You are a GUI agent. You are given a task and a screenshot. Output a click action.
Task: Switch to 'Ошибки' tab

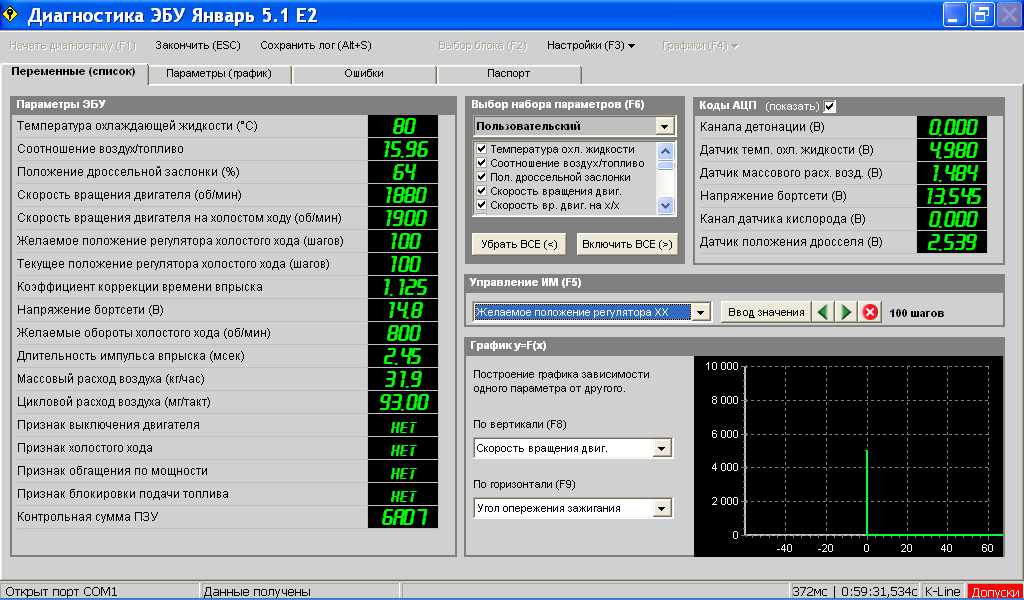[364, 74]
